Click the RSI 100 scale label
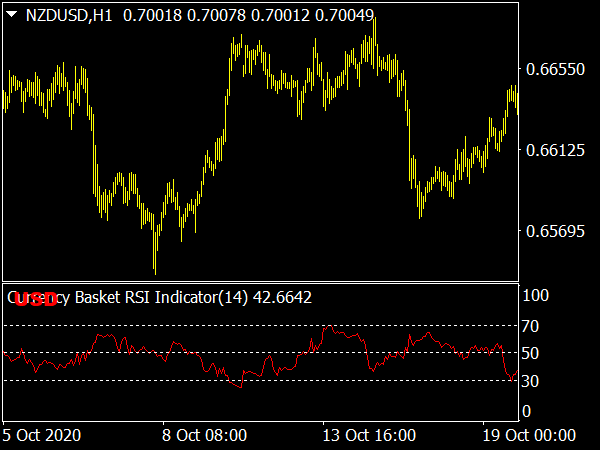 click(x=536, y=295)
